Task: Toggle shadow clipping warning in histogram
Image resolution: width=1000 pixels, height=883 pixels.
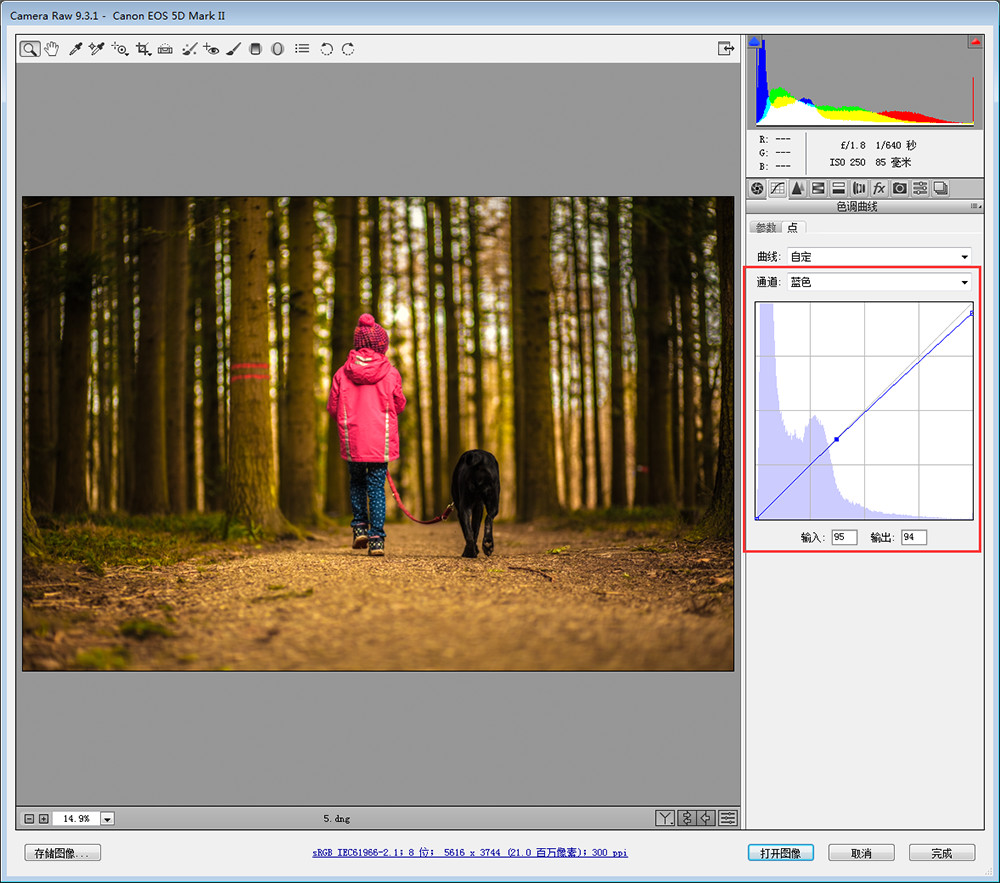Action: tap(755, 42)
